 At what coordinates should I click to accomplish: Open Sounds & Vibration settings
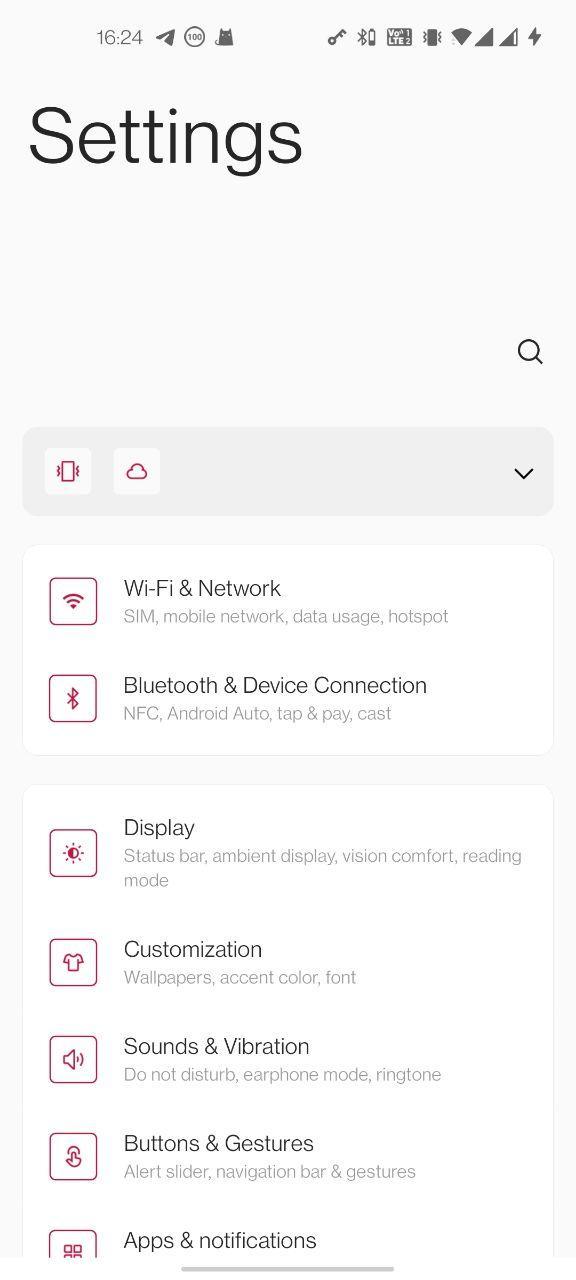pyautogui.click(x=288, y=1059)
